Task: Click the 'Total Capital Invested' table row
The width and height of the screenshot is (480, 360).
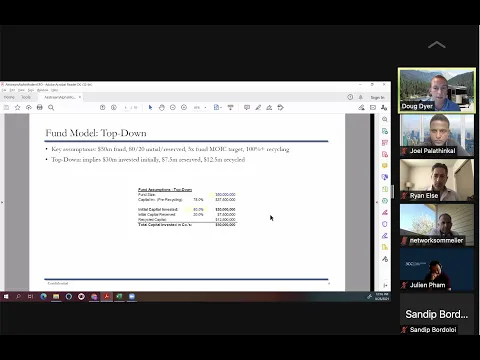Action: click(x=187, y=225)
